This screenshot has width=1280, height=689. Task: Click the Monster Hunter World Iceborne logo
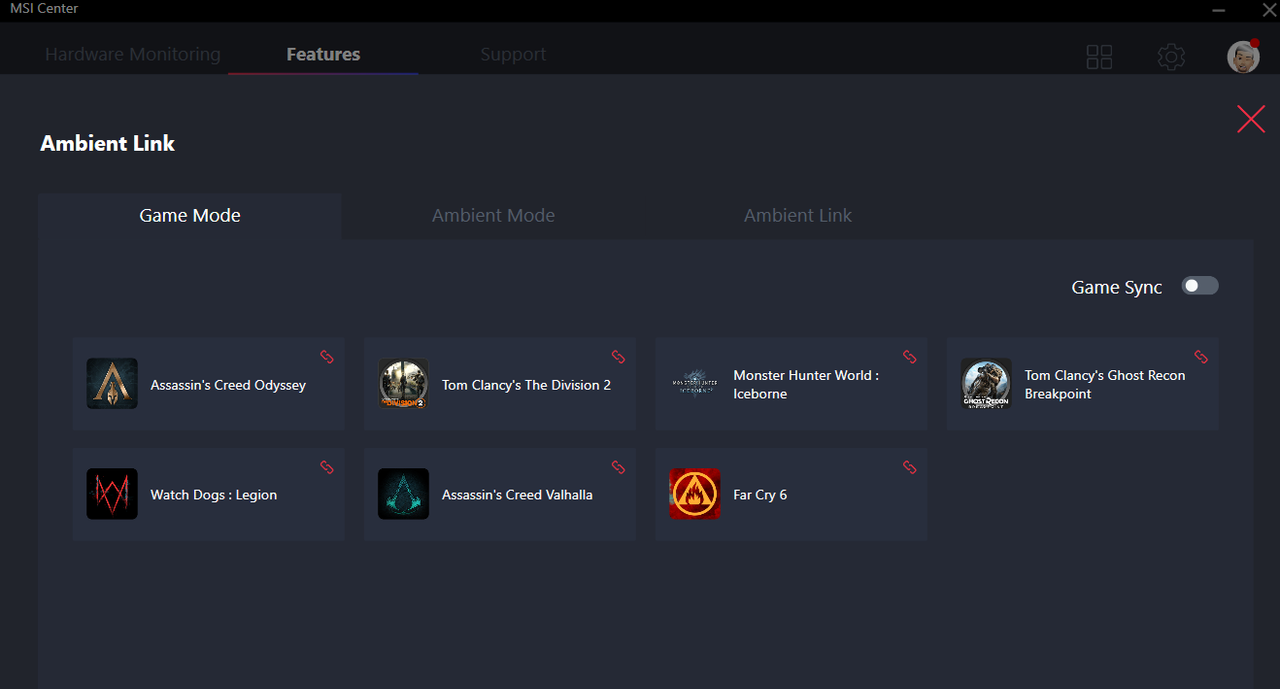point(695,384)
